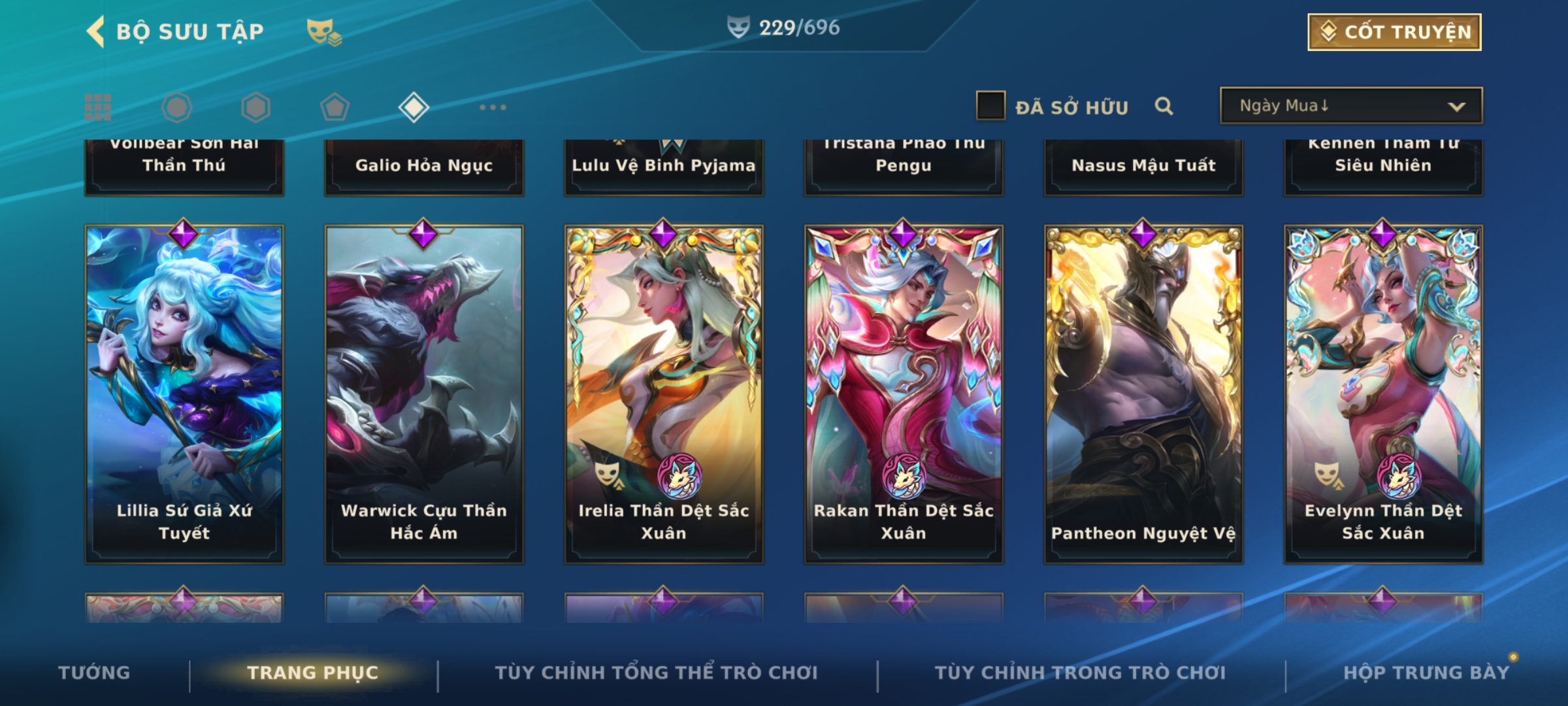The image size is (1568, 706).
Task: Select the pentagon rarity filter icon
Action: click(335, 107)
